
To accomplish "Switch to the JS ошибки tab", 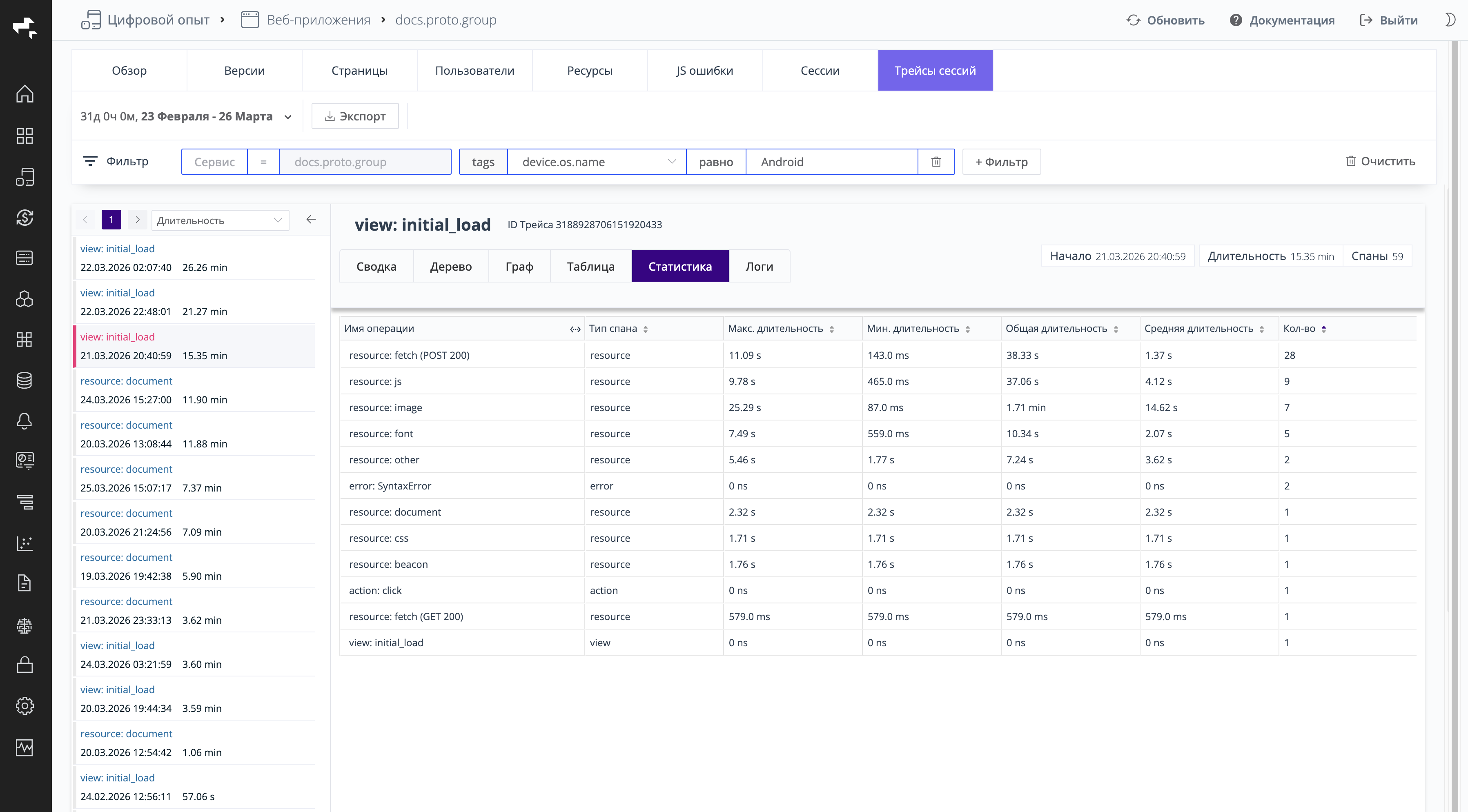I will click(704, 71).
